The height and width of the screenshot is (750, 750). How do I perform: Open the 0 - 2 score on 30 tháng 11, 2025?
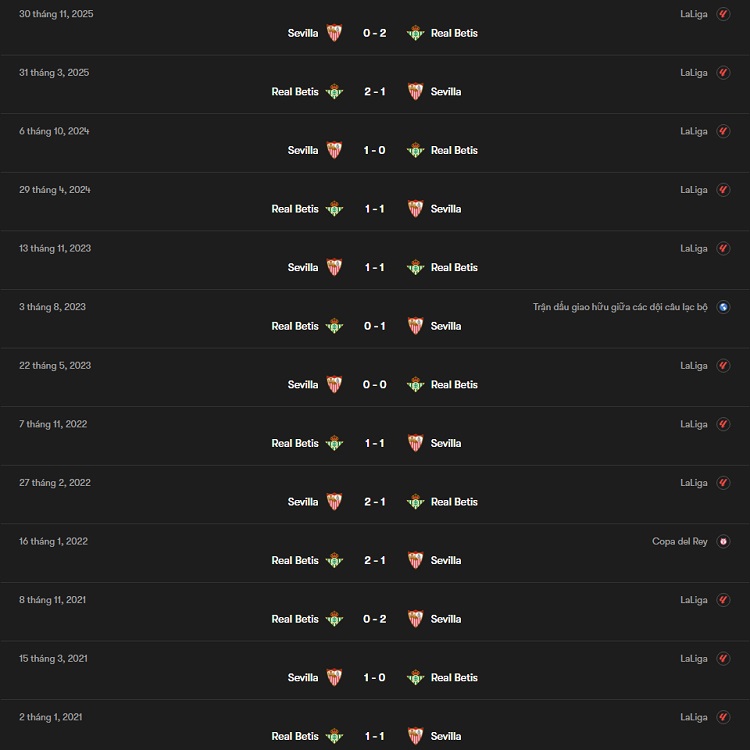pyautogui.click(x=375, y=33)
